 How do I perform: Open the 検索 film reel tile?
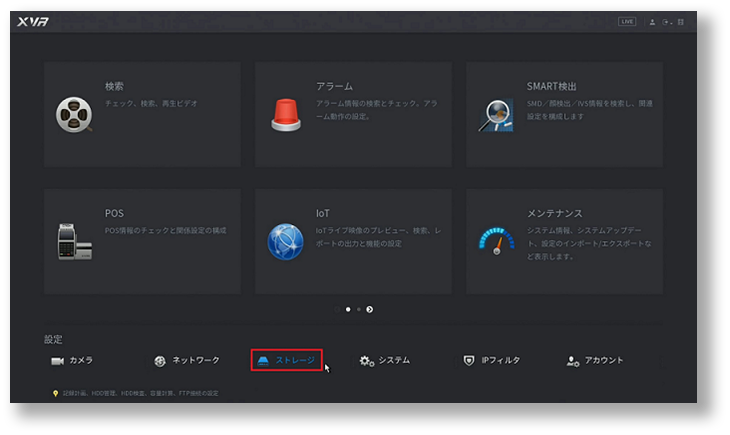pos(142,115)
